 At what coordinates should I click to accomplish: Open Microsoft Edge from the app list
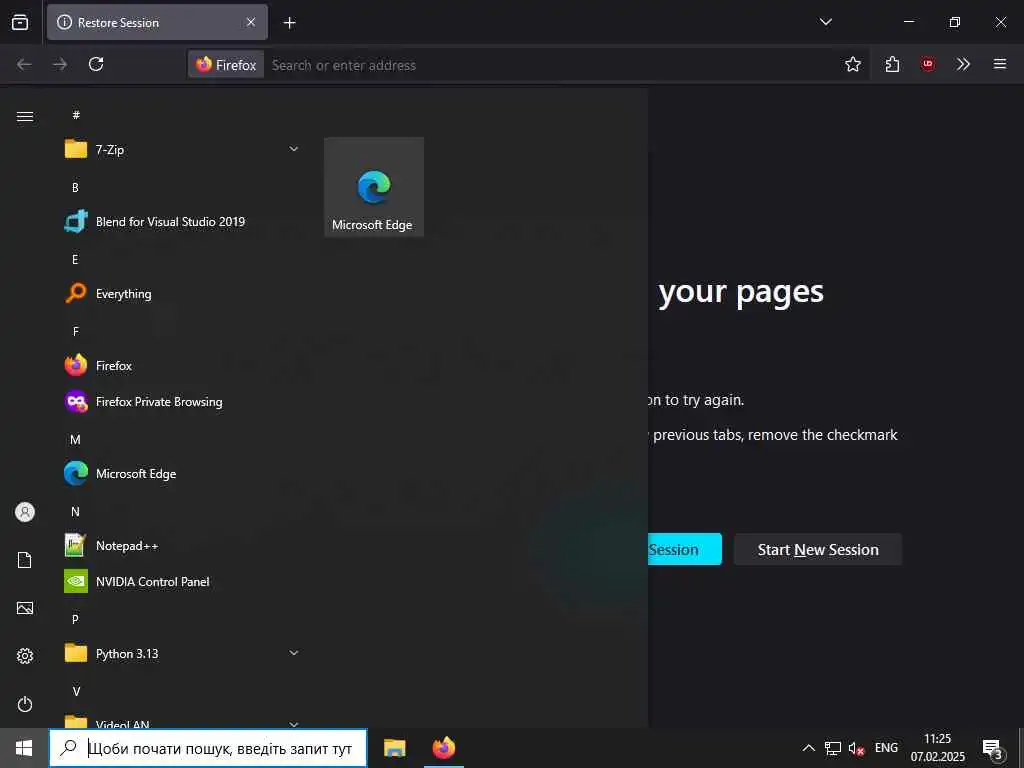pos(183,473)
